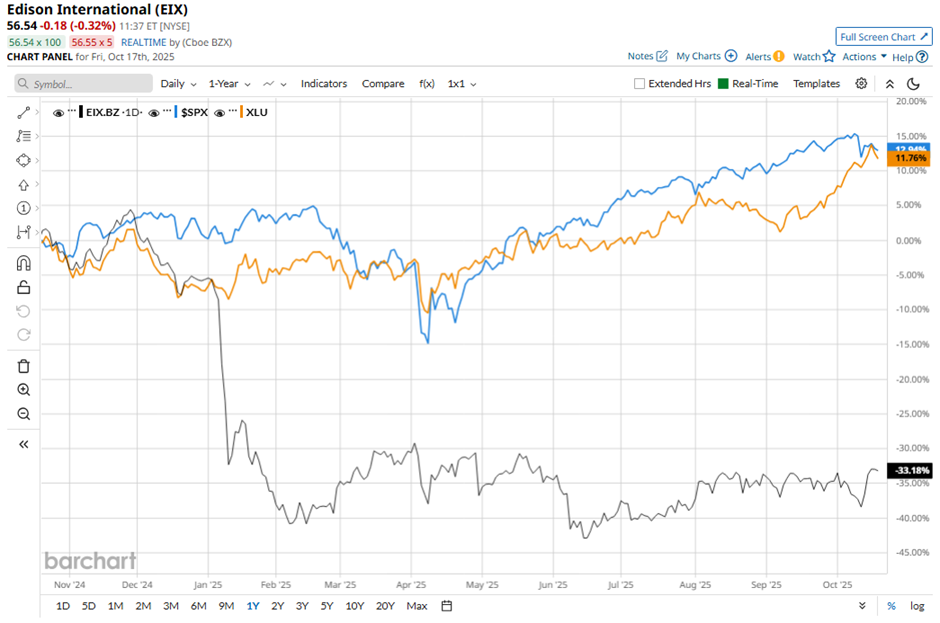The width and height of the screenshot is (940, 623).
Task: Expand the bottom panel double chevron
Action: click(862, 606)
